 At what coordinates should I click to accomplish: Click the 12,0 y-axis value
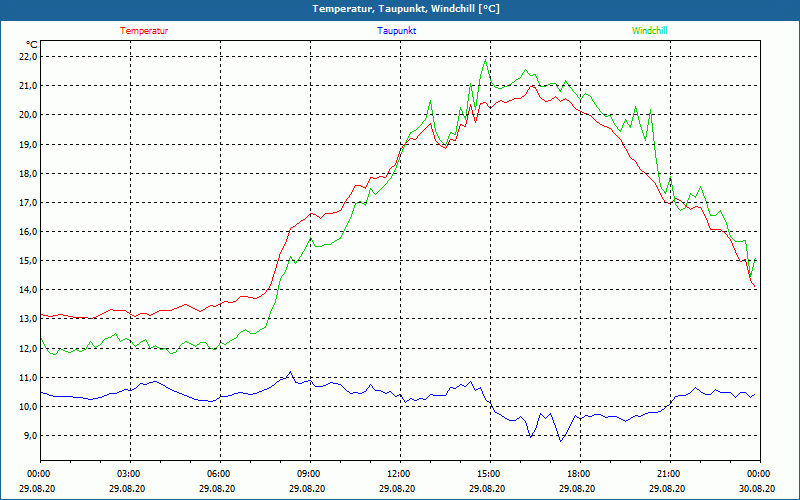[28, 348]
